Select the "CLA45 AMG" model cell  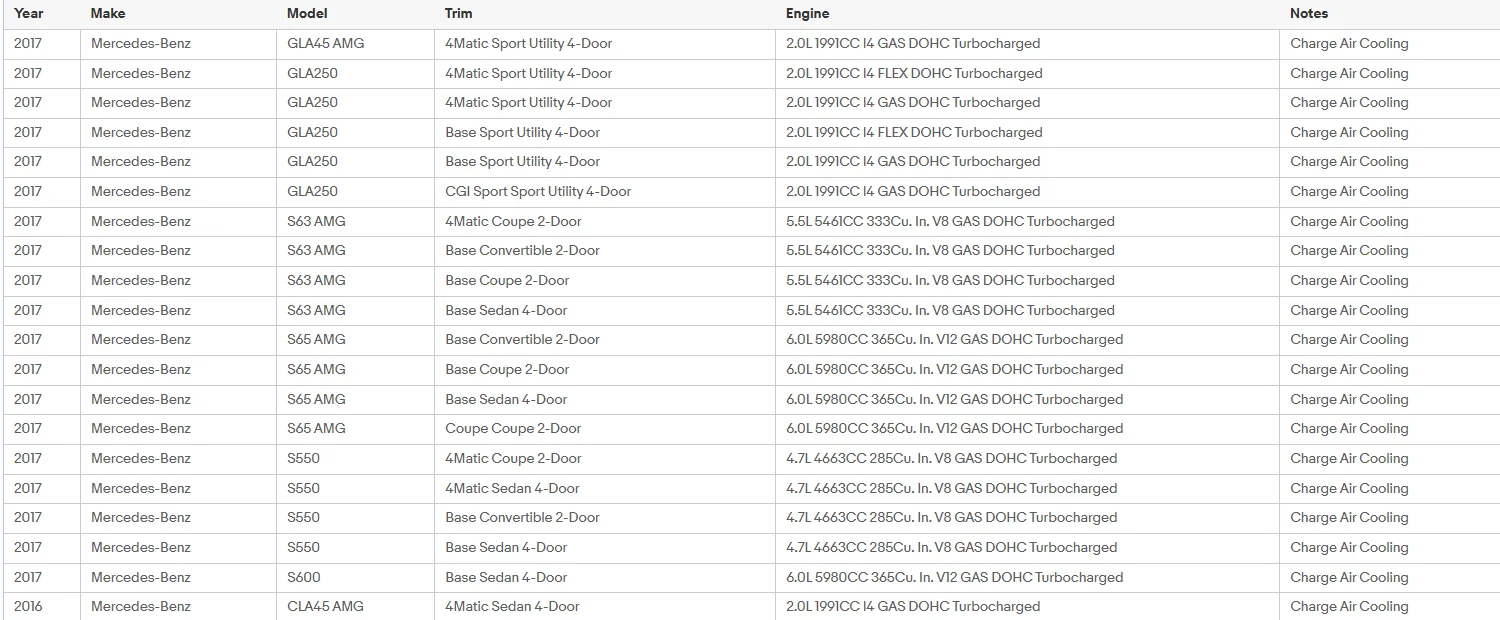[325, 607]
